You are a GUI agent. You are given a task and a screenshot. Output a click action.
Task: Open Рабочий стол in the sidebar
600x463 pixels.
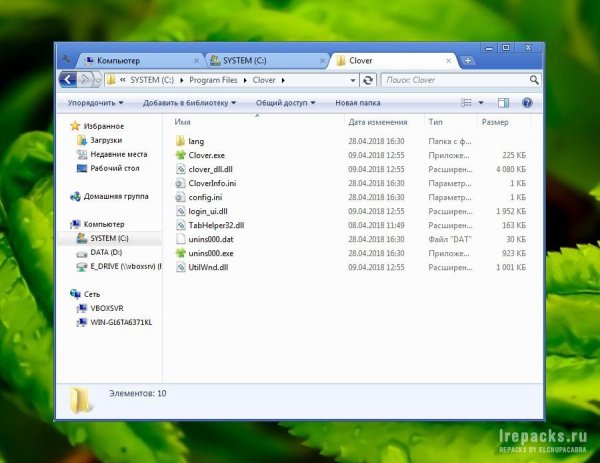[x=114, y=168]
